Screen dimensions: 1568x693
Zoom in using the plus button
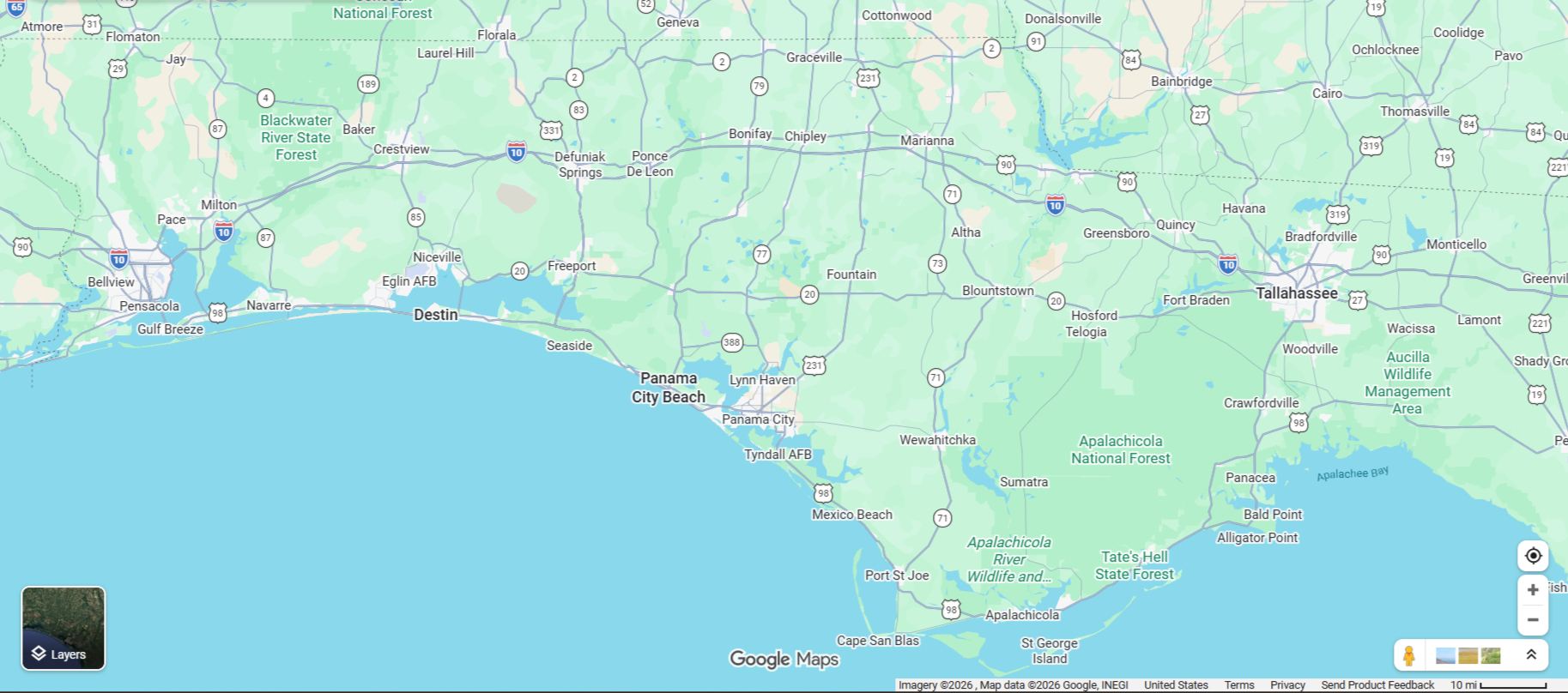(1533, 590)
